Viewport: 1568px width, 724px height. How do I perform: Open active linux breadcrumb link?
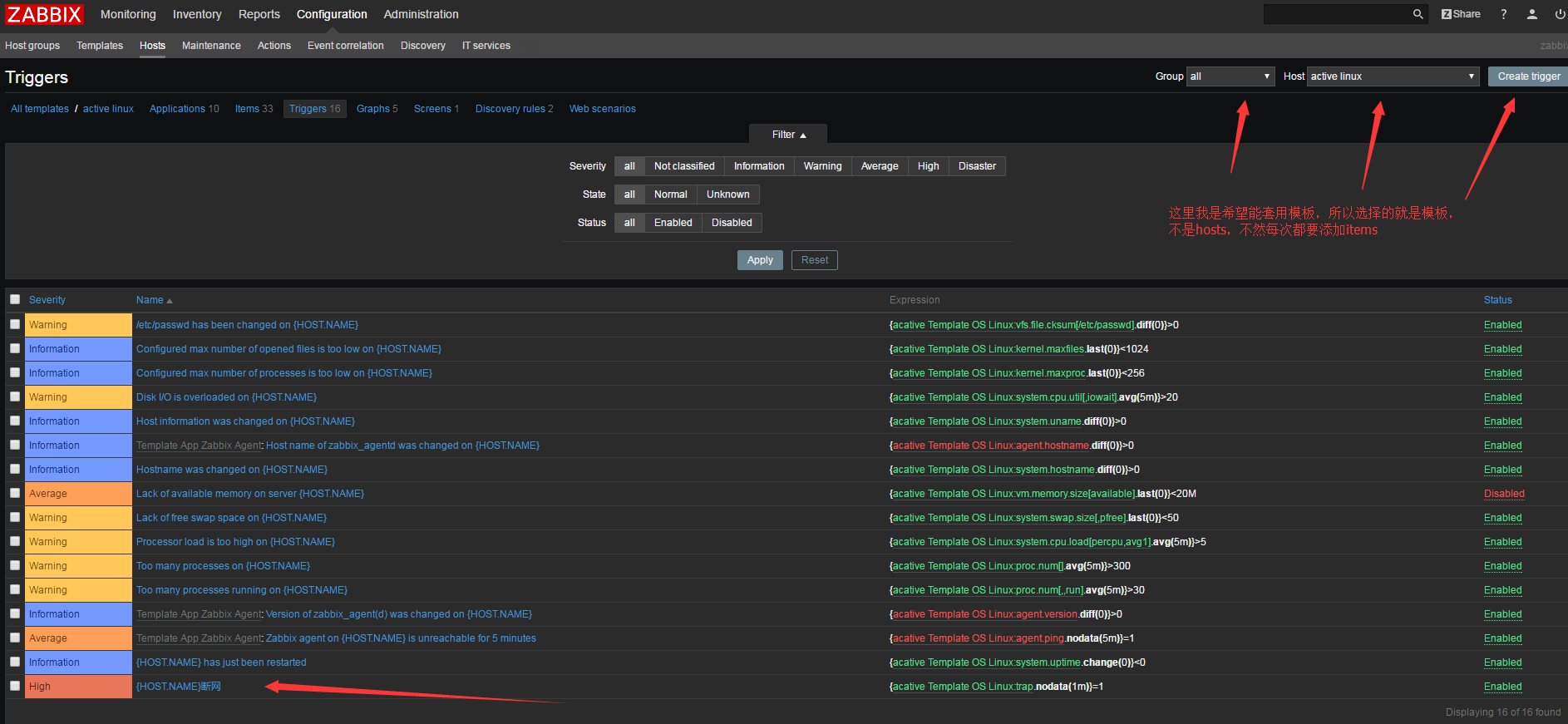coord(108,109)
